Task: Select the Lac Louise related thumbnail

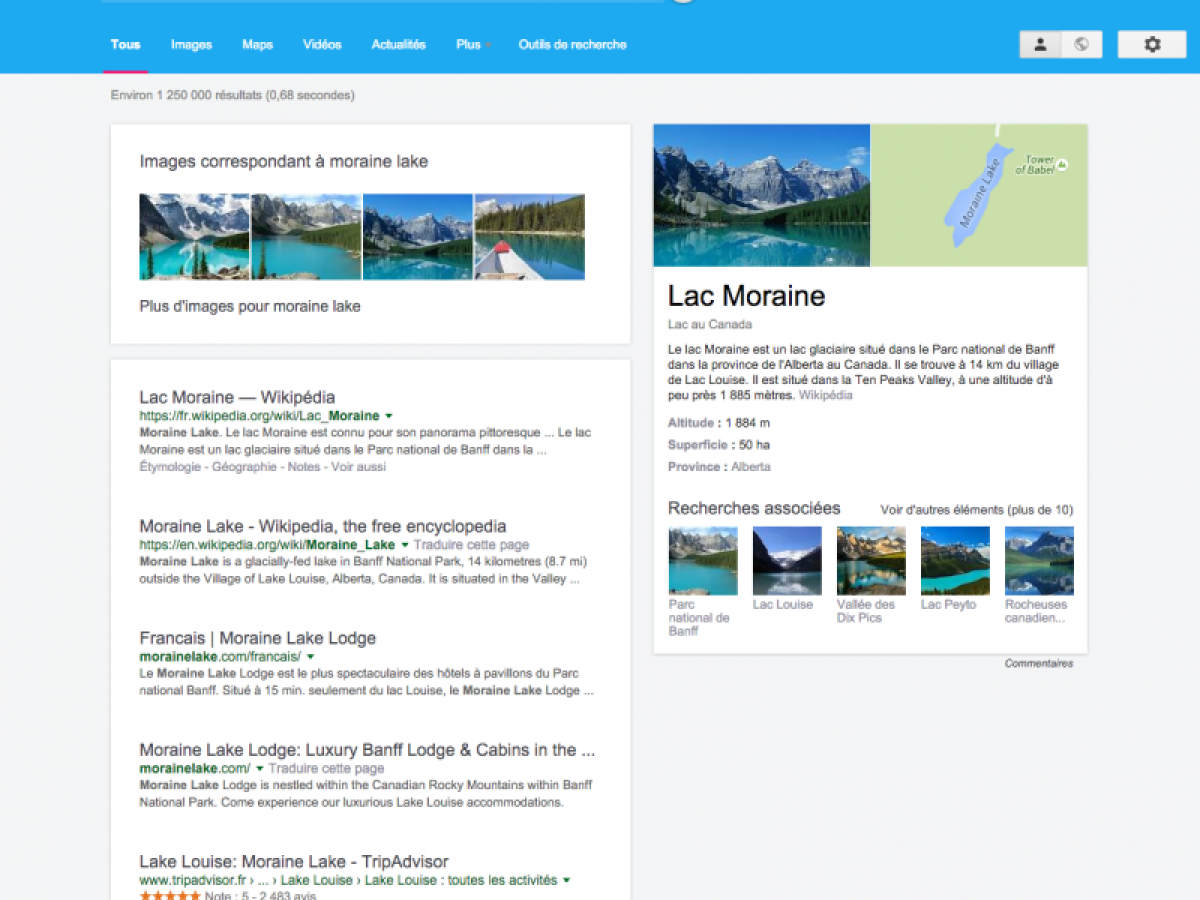Action: 787,561
